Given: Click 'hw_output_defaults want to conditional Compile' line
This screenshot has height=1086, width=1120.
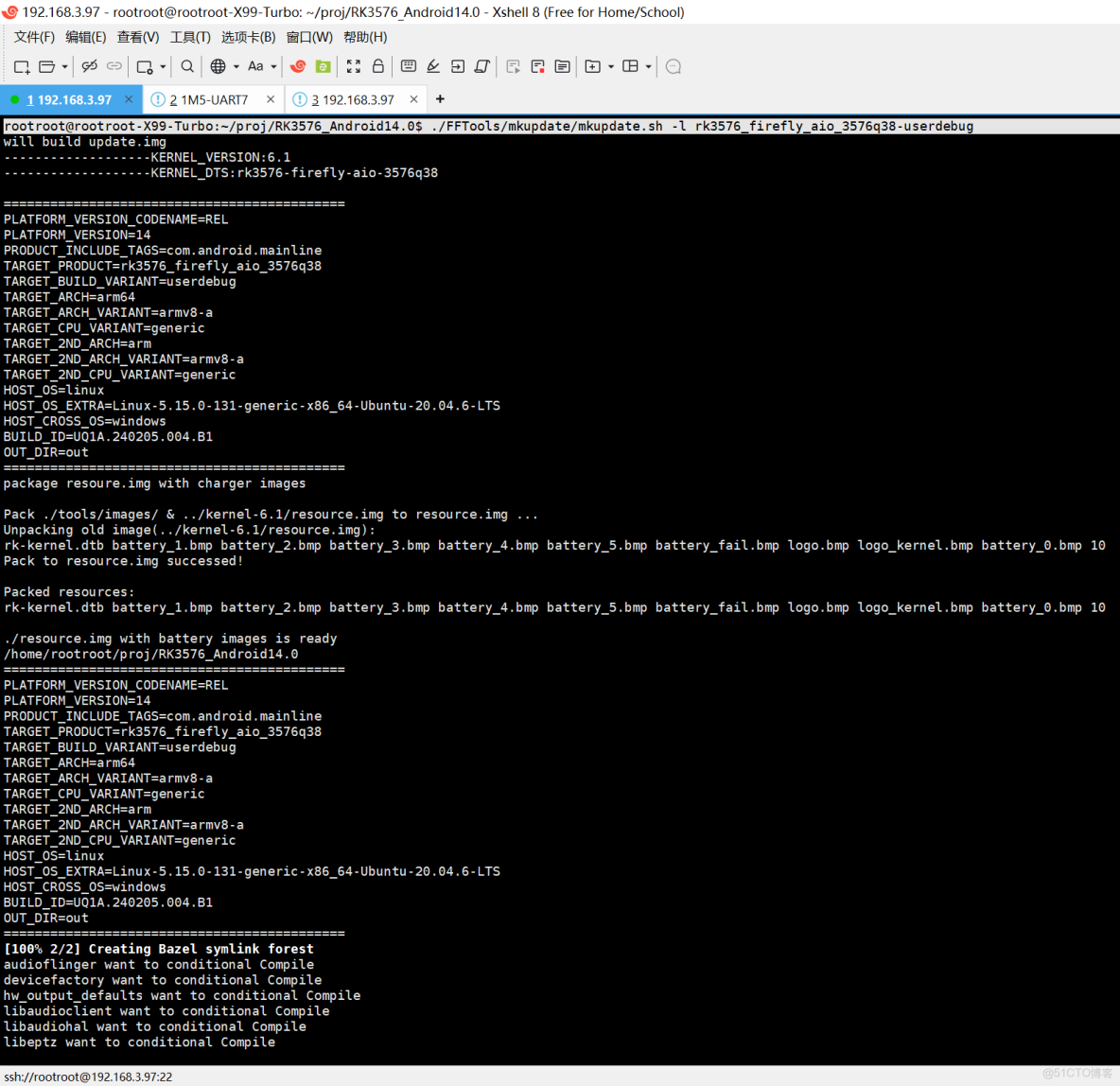Looking at the screenshot, I should [183, 996].
